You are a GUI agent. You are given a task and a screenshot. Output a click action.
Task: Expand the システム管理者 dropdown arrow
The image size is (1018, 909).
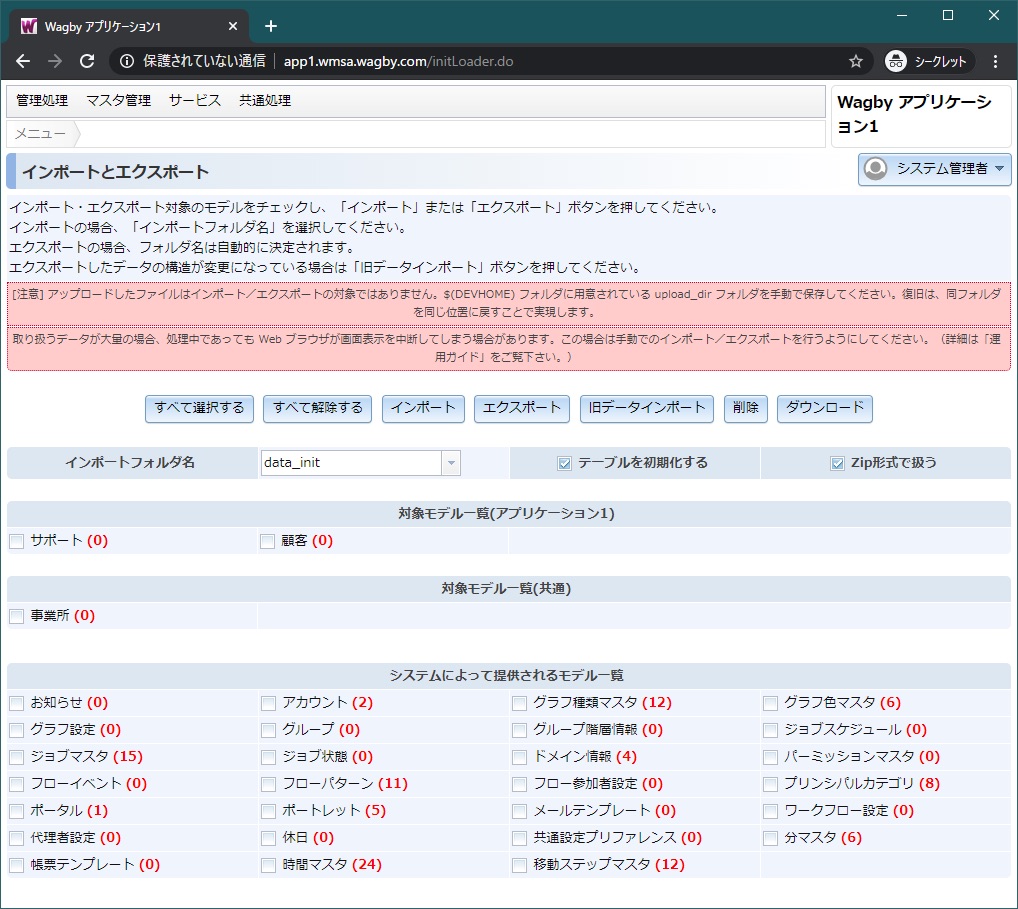click(999, 169)
